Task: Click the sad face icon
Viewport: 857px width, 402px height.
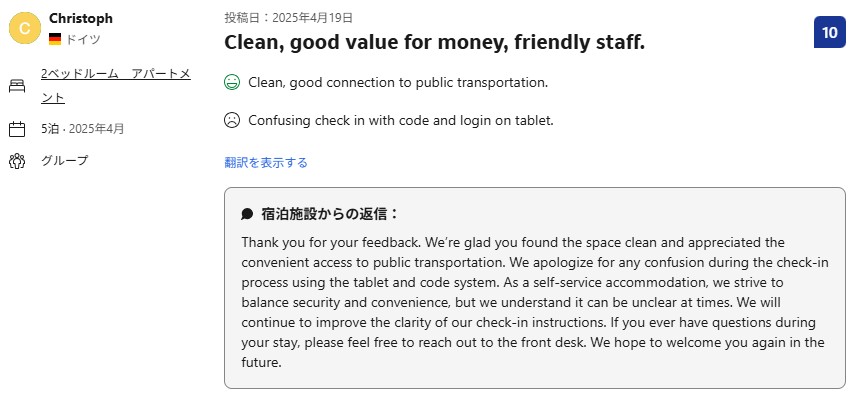Action: click(x=232, y=120)
